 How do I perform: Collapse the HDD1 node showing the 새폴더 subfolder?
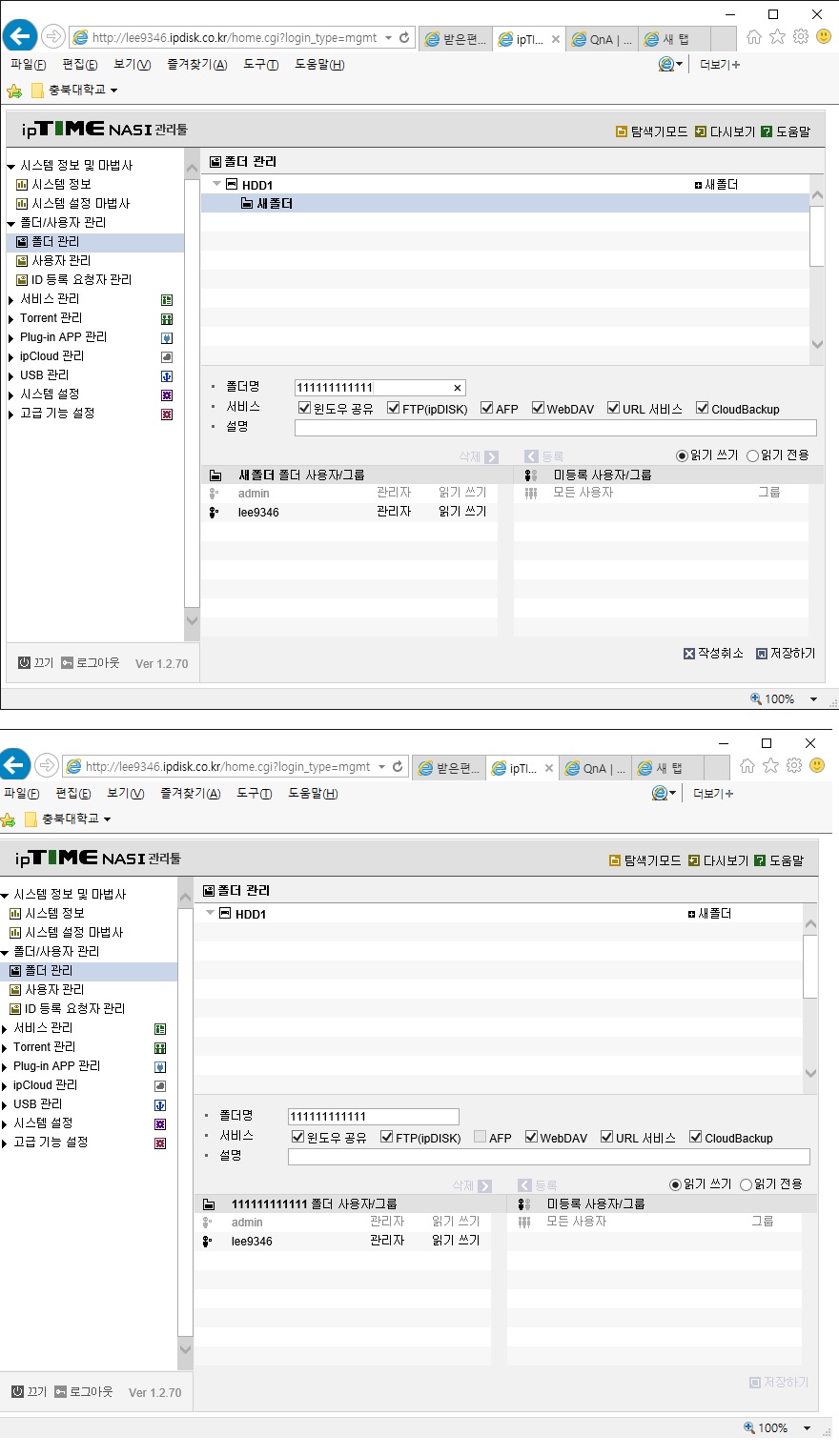click(216, 184)
